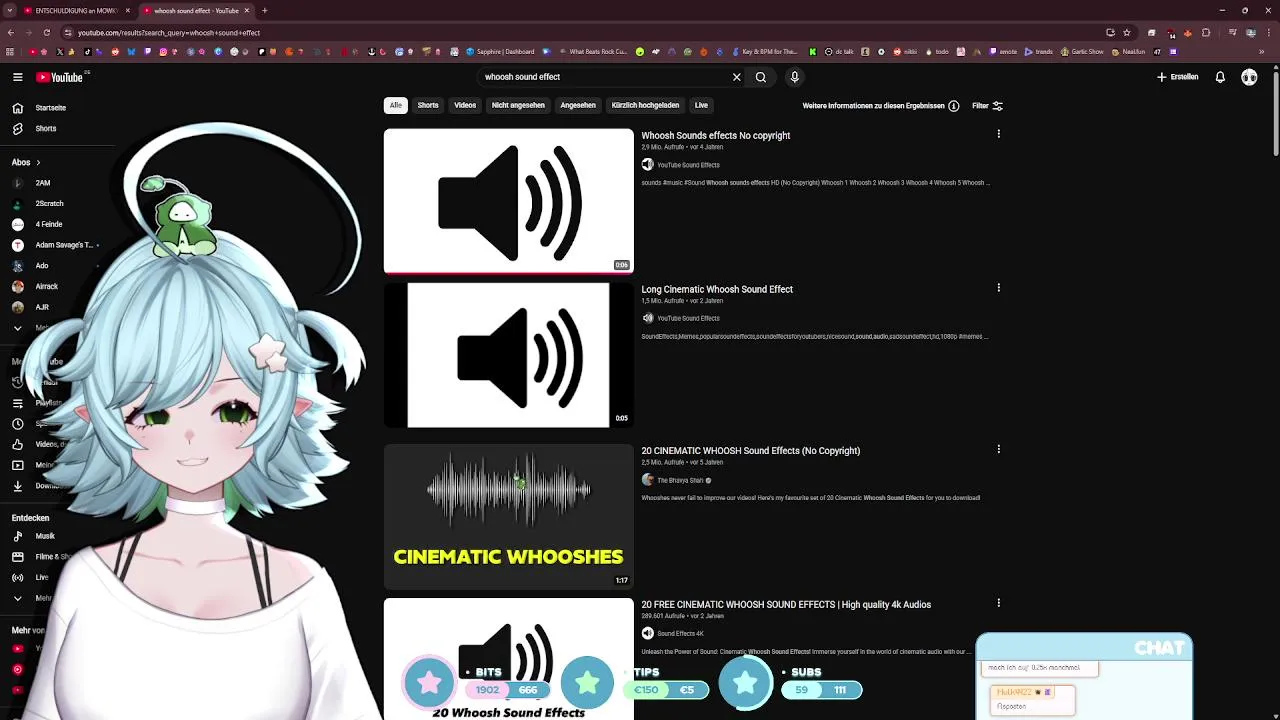The height and width of the screenshot is (720, 1280).
Task: Click the search magnifier button
Action: (x=761, y=77)
